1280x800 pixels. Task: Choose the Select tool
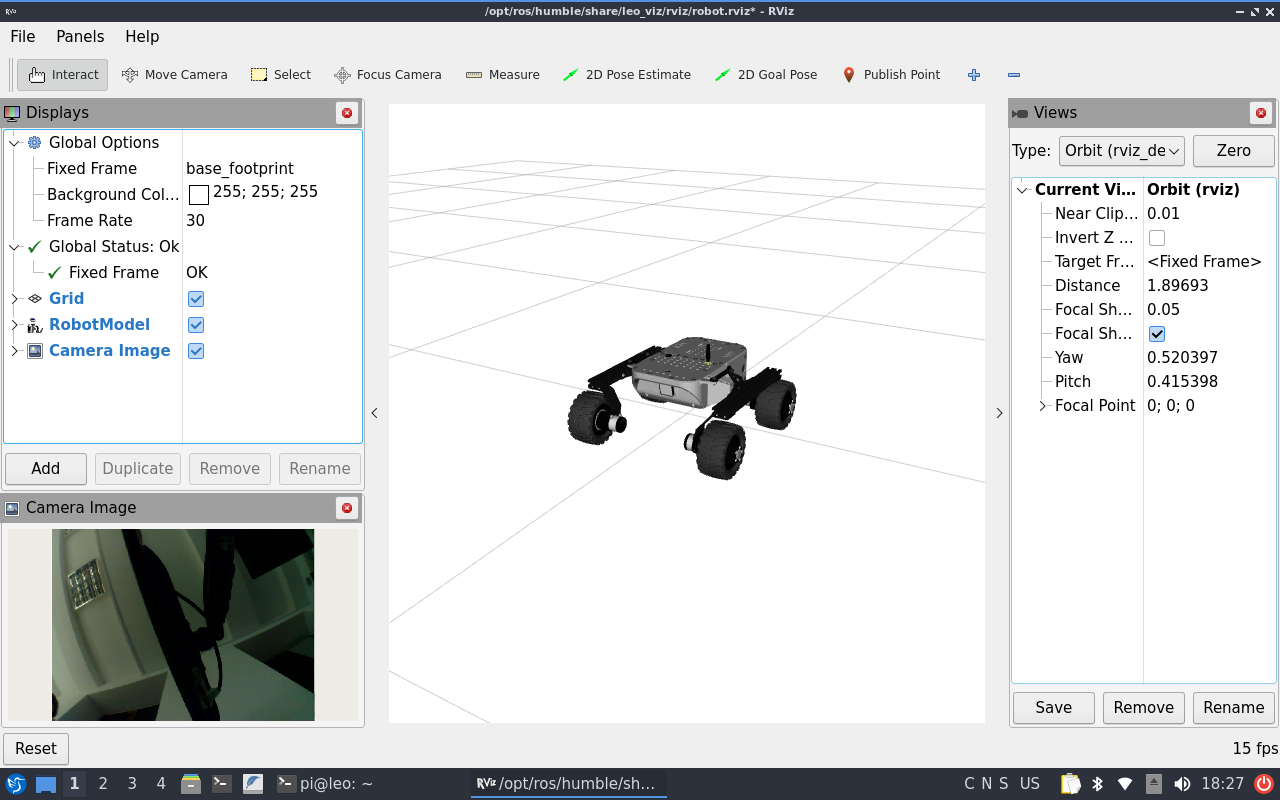tap(281, 74)
